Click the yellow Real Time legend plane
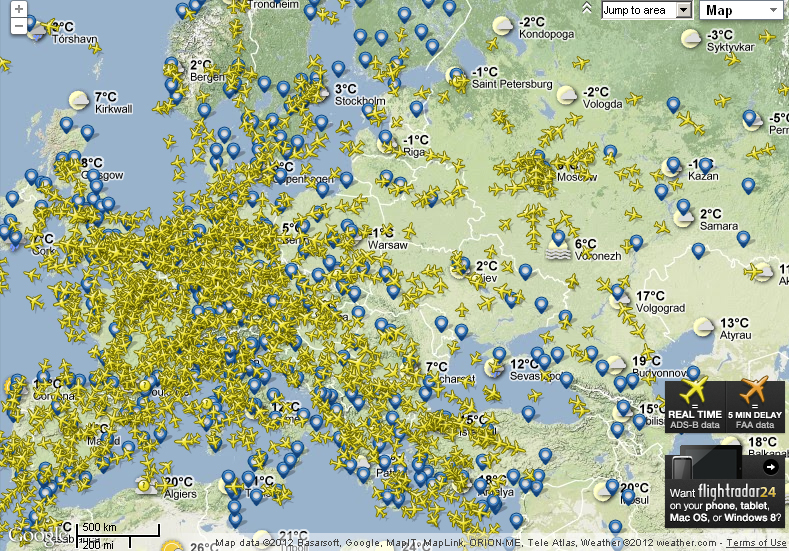Image resolution: width=789 pixels, height=551 pixels. tap(695, 392)
